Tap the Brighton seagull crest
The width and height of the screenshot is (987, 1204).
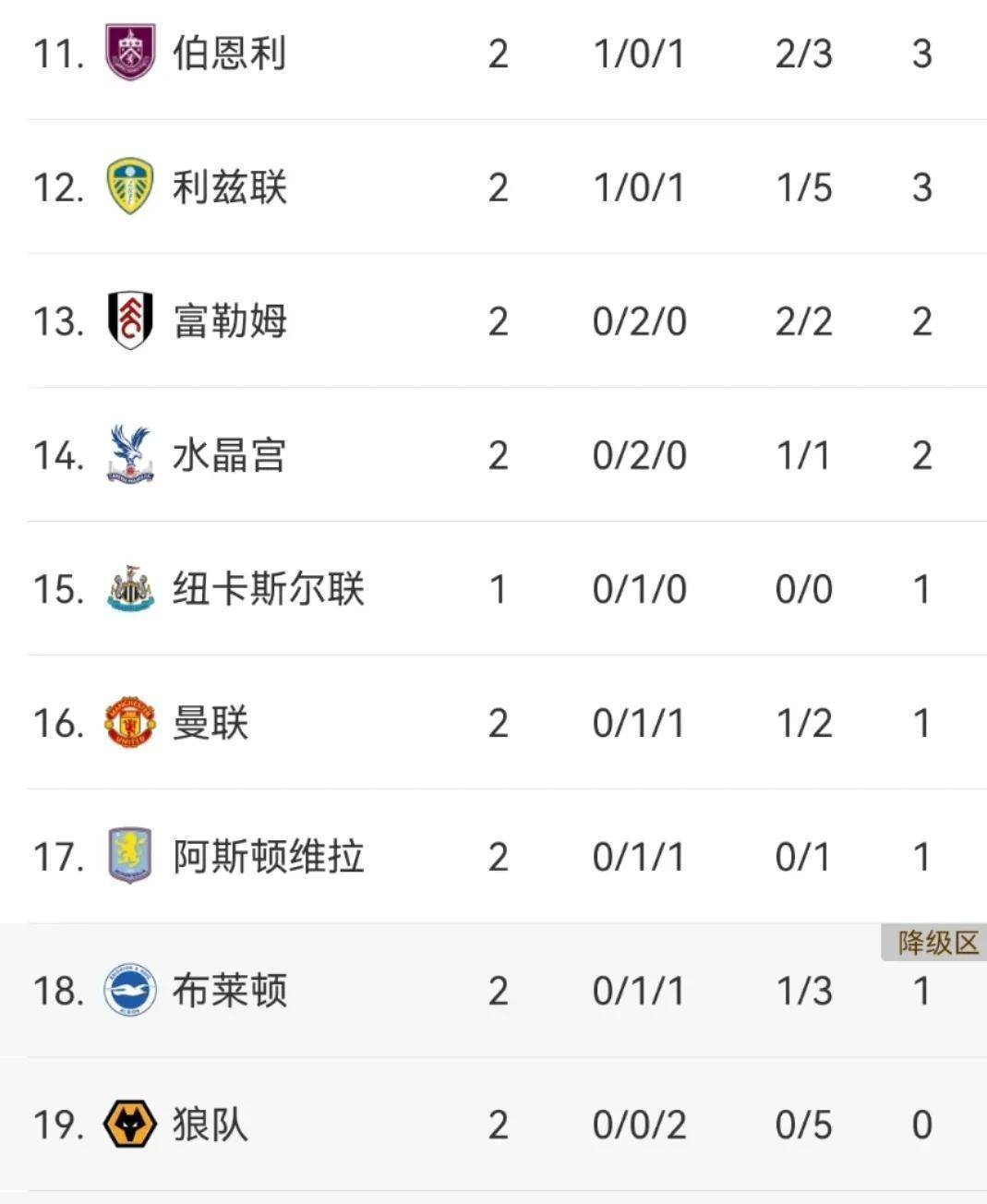coord(130,990)
